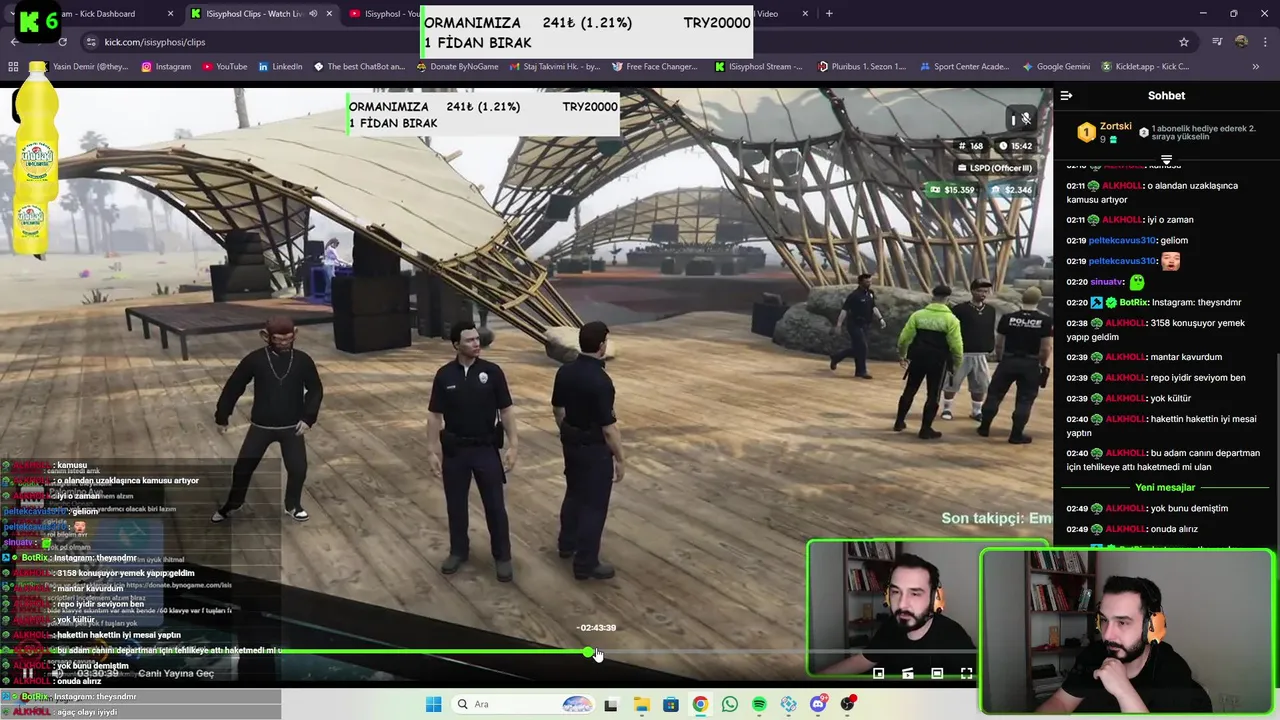The height and width of the screenshot is (720, 1280).
Task: Open WhatsApp from the taskbar
Action: [x=730, y=704]
